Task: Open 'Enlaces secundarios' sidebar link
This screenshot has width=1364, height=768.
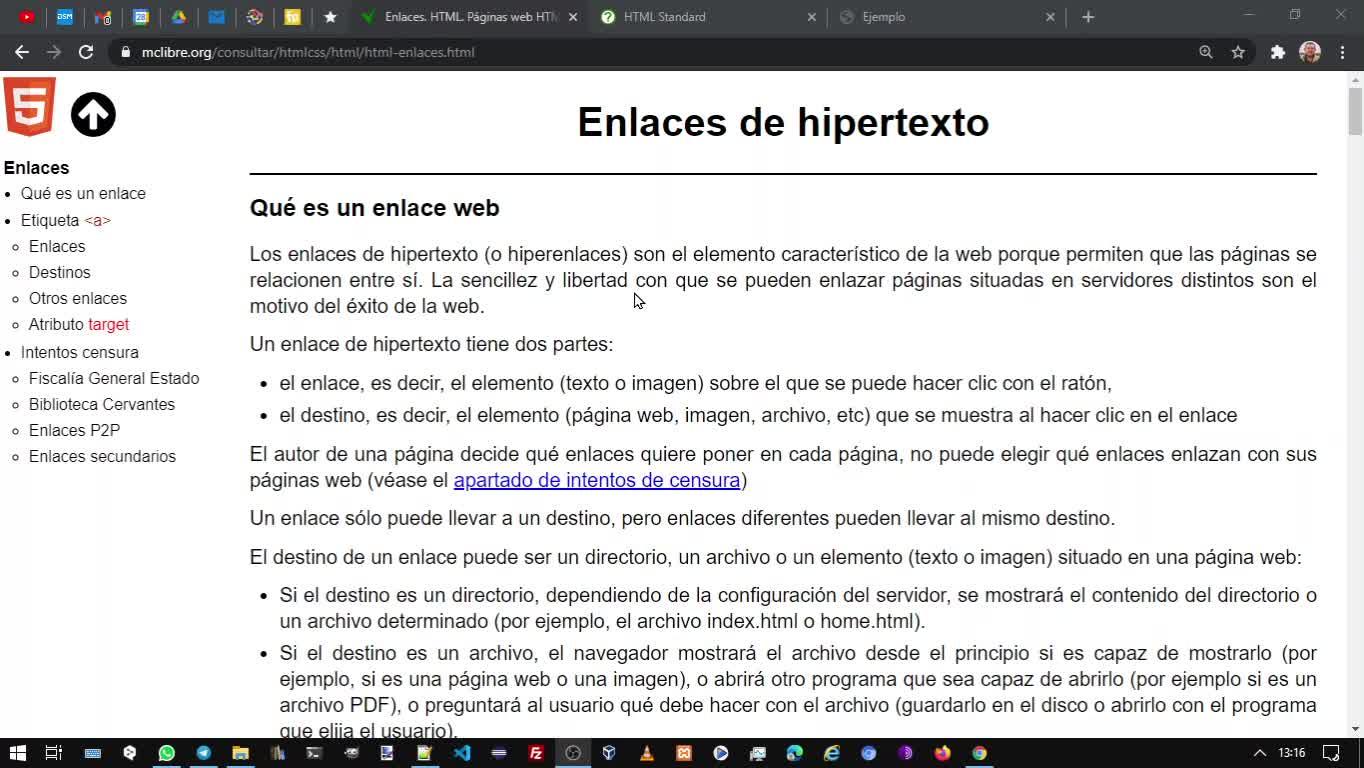Action: [102, 457]
